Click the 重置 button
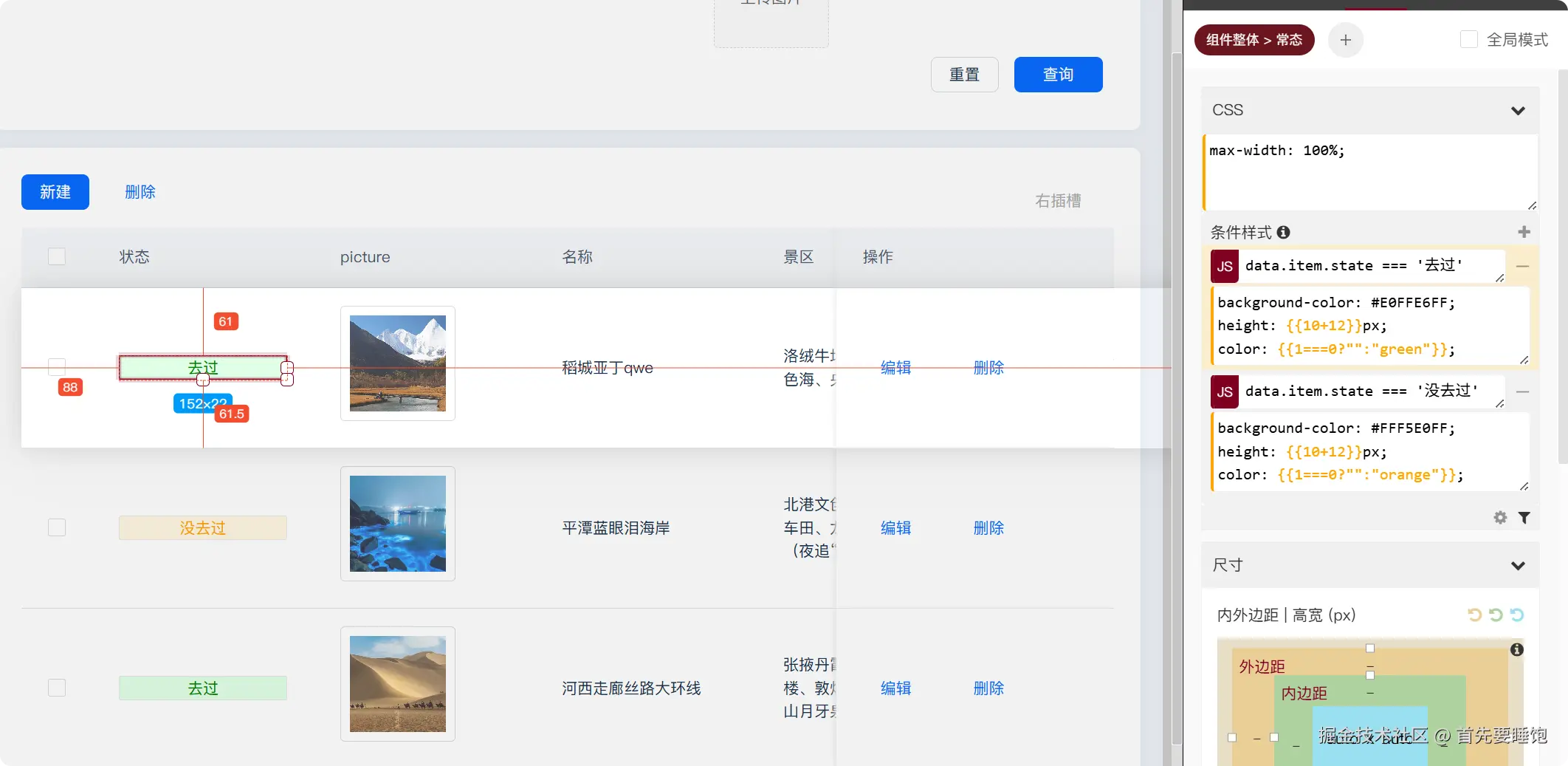The width and height of the screenshot is (1568, 766). pyautogui.click(x=964, y=75)
